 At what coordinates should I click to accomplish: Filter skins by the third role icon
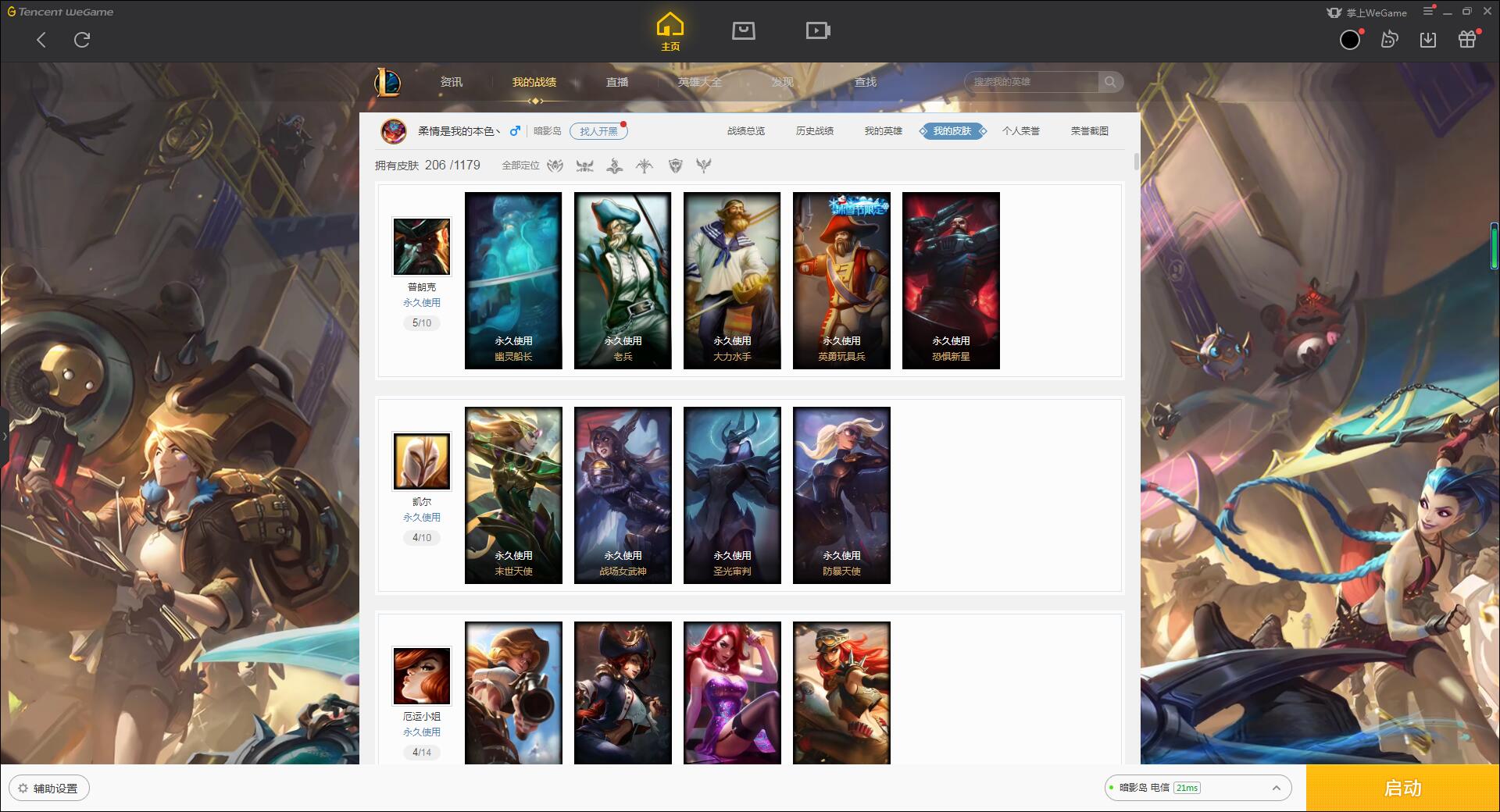[x=615, y=166]
